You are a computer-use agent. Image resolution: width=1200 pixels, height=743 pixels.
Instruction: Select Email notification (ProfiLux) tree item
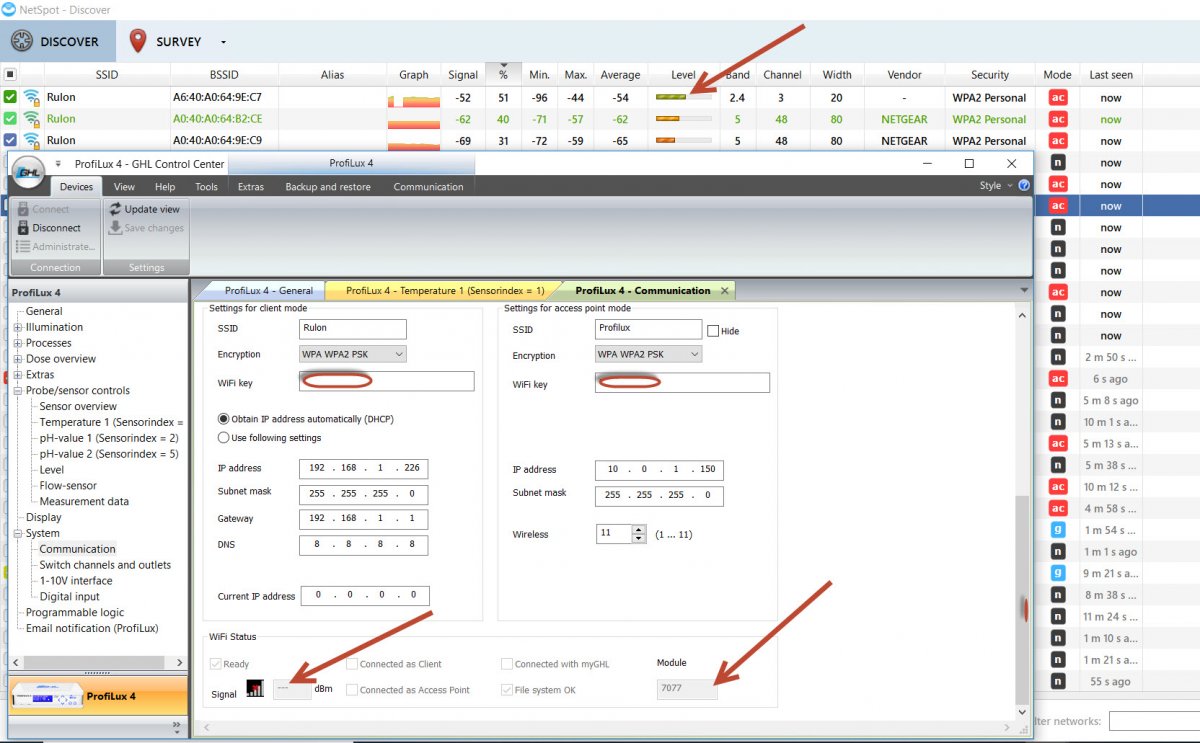coord(92,628)
